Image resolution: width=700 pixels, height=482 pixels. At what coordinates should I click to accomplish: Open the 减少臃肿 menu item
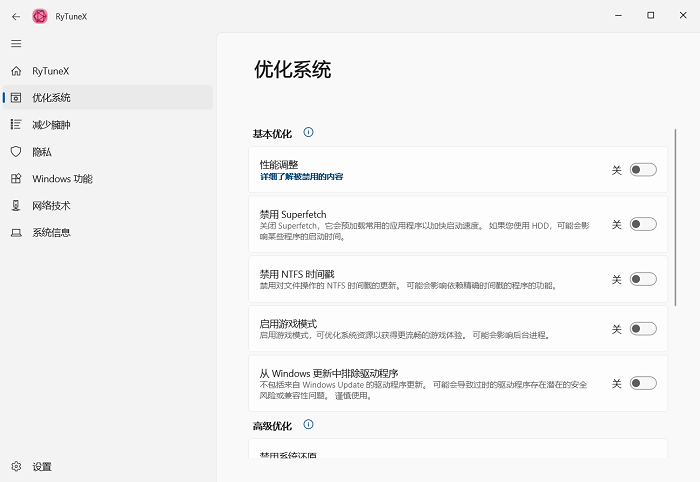coord(52,125)
